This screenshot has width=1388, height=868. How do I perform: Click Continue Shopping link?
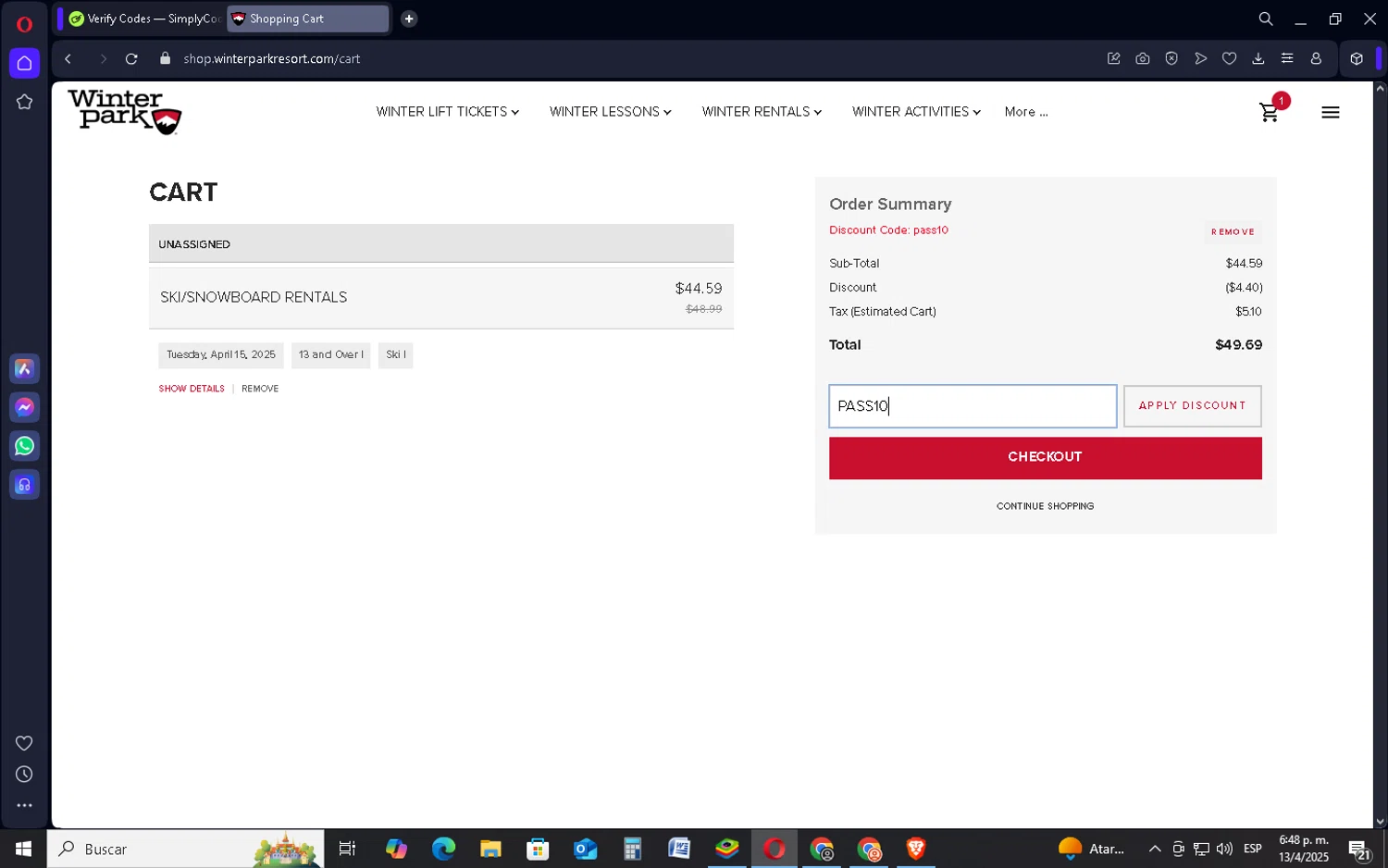(1045, 506)
